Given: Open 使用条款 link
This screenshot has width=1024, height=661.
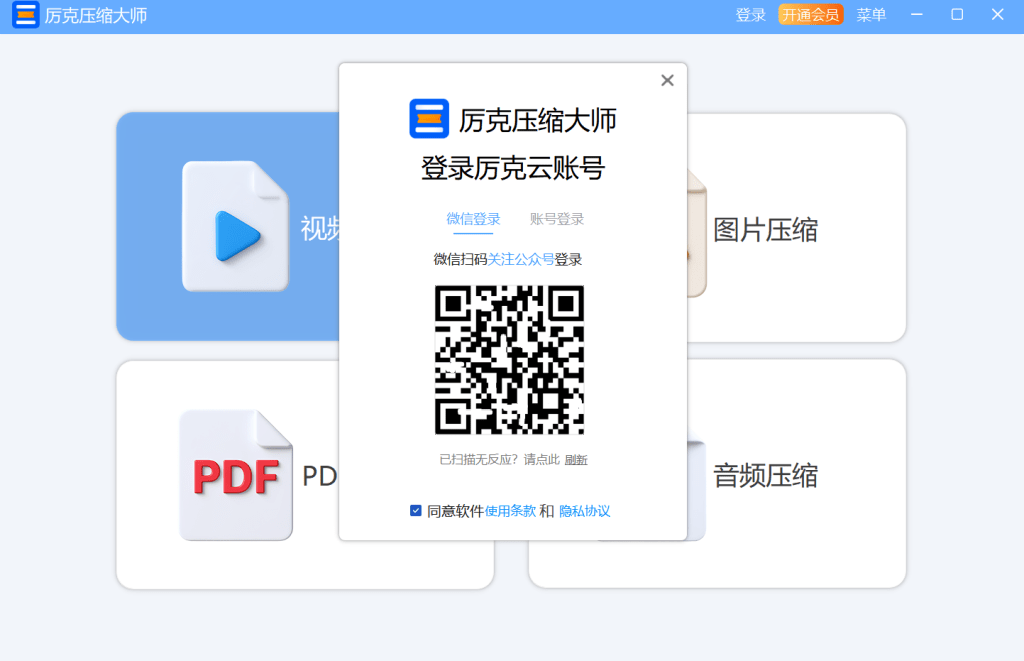Looking at the screenshot, I should point(510,511).
